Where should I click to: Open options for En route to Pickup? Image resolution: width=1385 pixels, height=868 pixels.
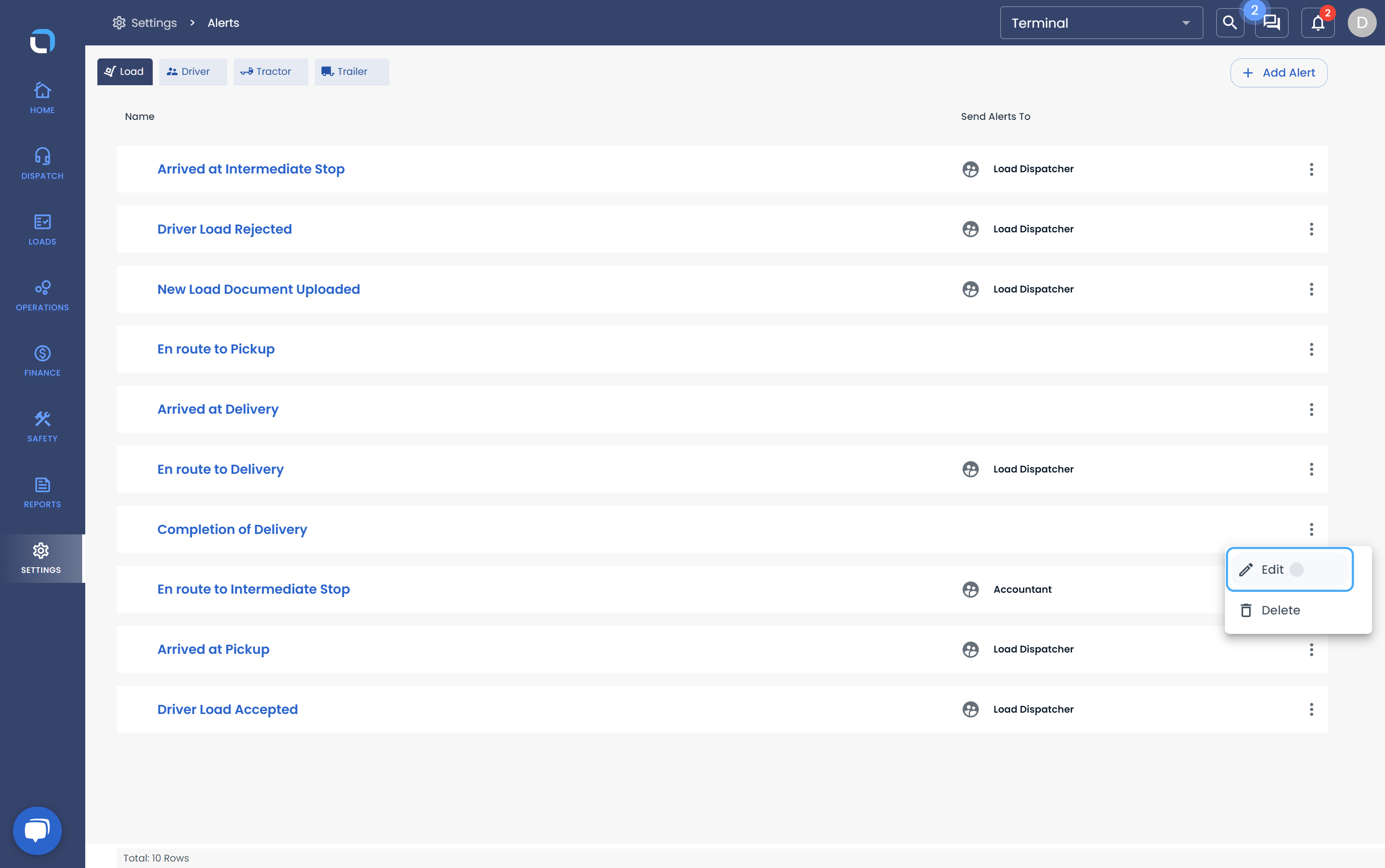pyautogui.click(x=1311, y=349)
